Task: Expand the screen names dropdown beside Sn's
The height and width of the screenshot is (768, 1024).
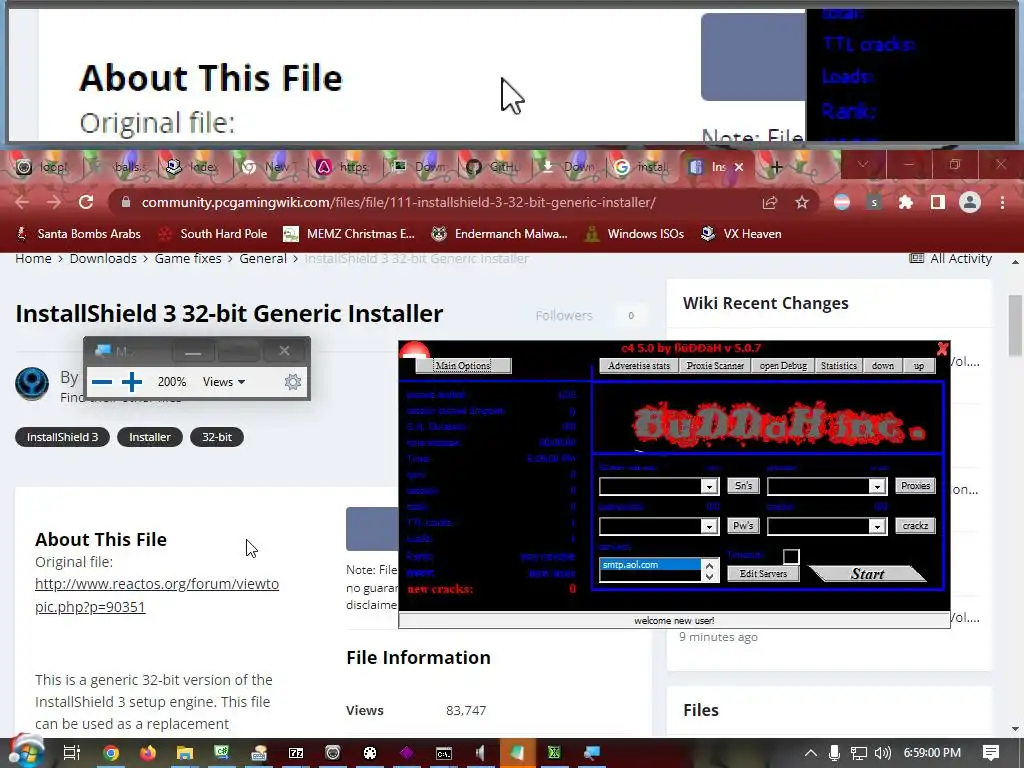Action: (x=709, y=487)
